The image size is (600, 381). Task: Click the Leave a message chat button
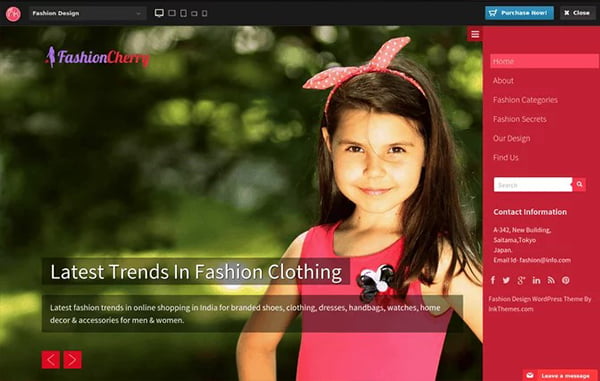(x=560, y=375)
